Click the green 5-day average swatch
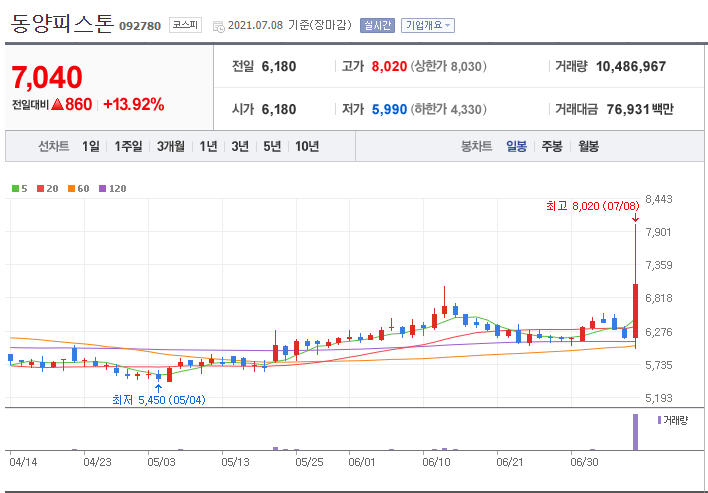708x493 pixels. click(15, 189)
